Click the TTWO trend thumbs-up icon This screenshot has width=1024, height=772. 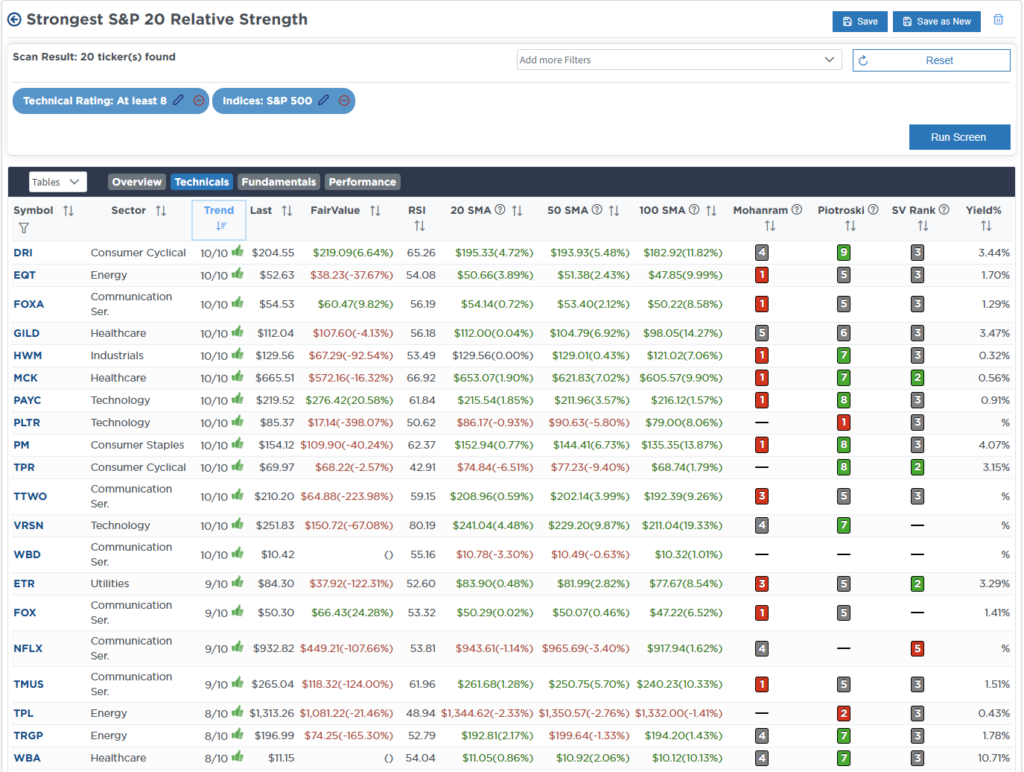coord(238,495)
